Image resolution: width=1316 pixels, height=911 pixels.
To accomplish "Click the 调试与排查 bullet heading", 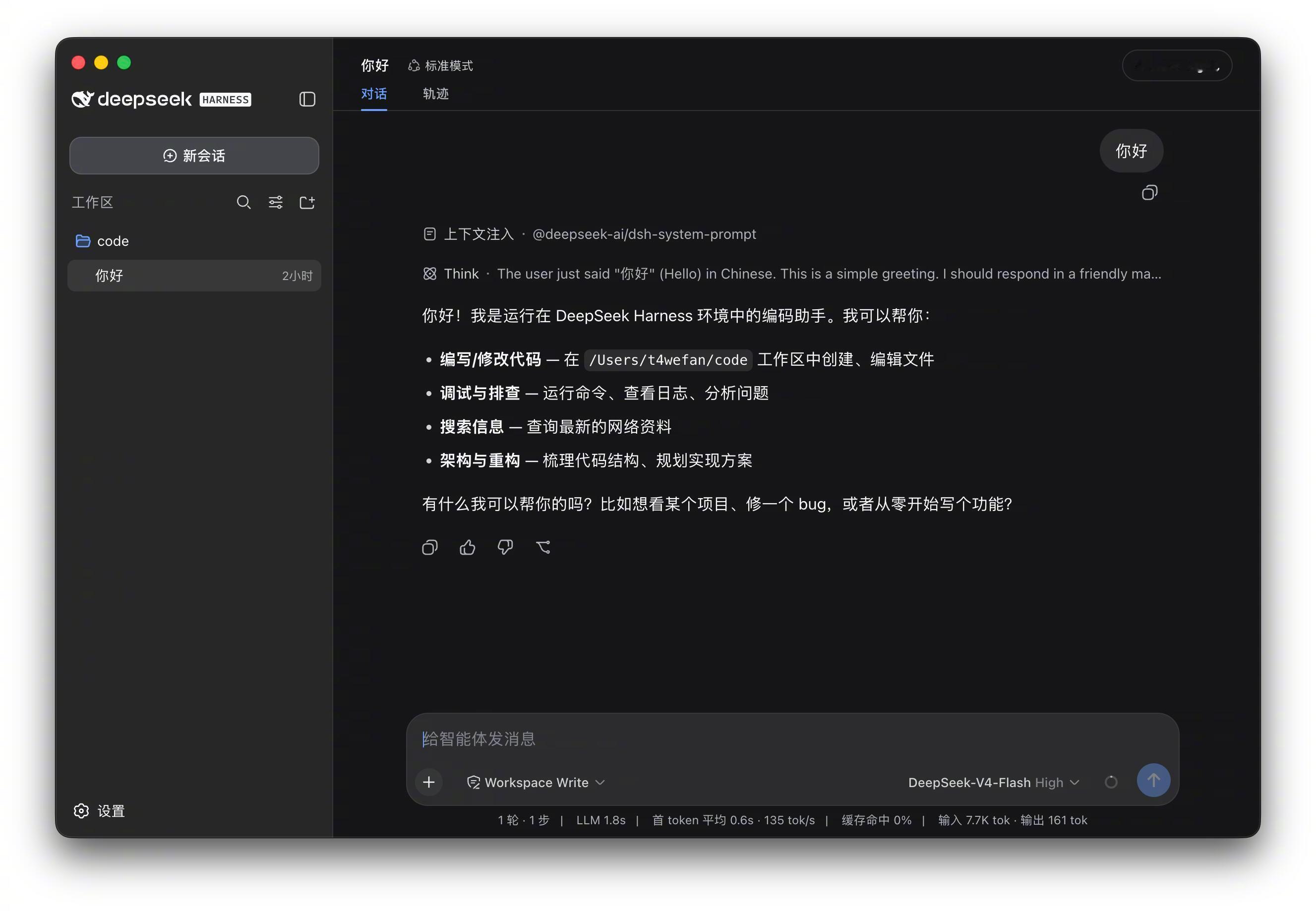I will (x=479, y=393).
